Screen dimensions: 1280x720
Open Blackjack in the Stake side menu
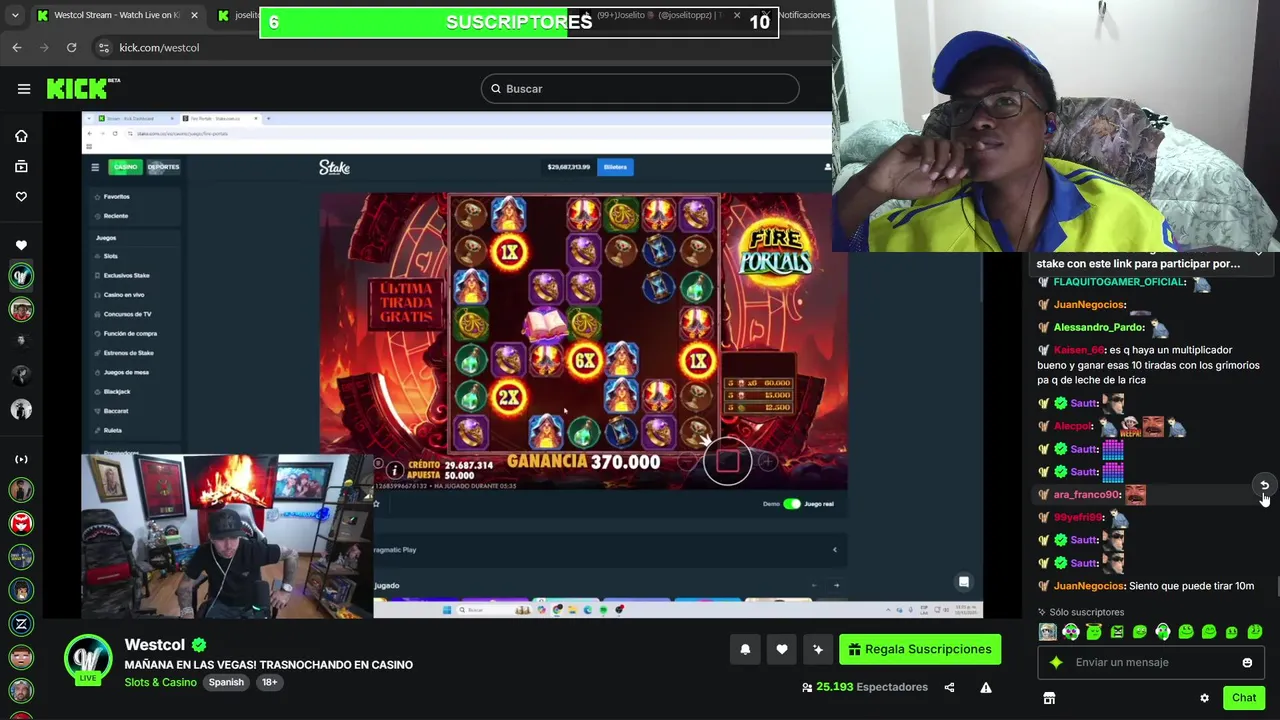(117, 391)
